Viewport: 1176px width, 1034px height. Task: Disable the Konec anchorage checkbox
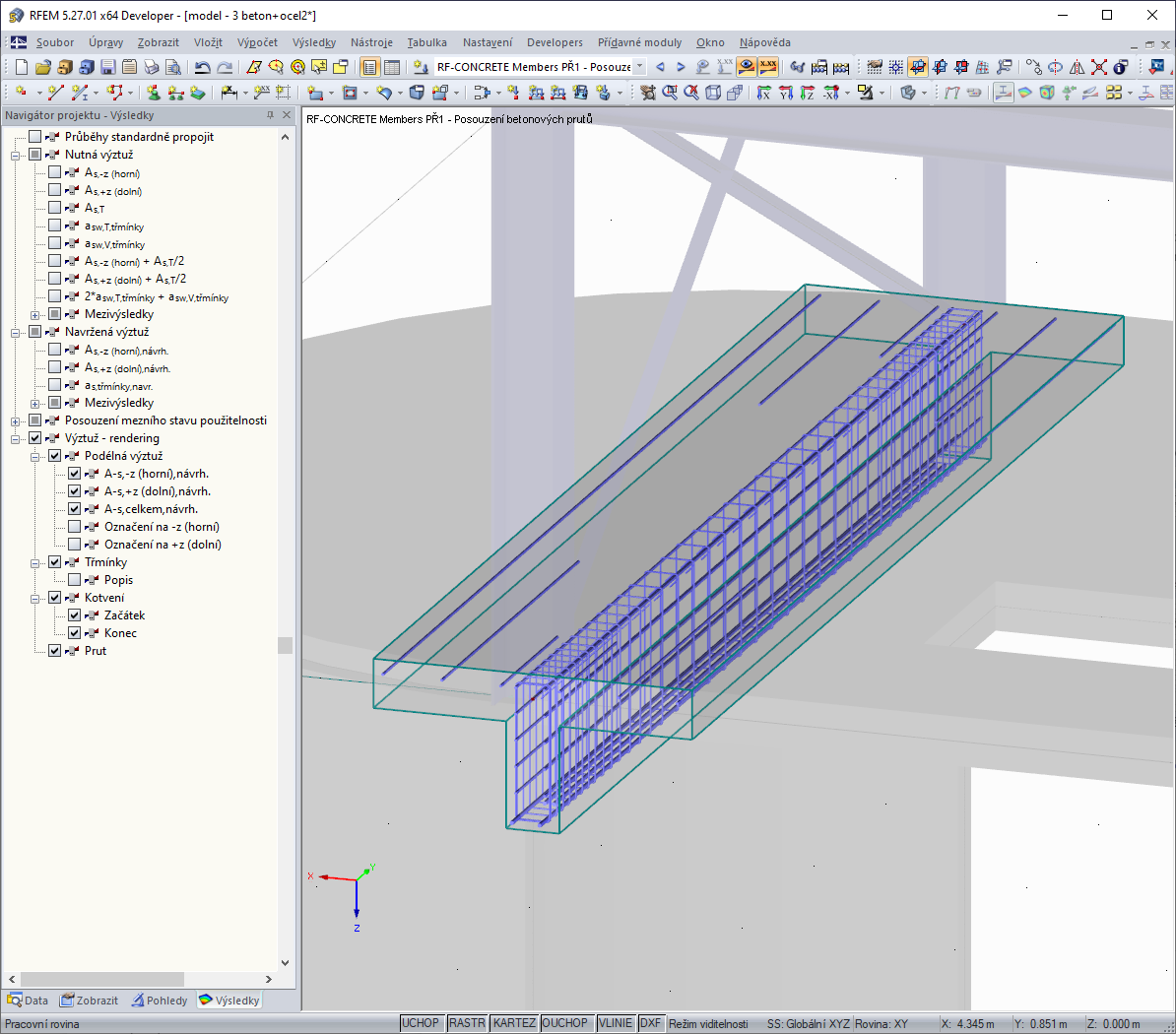pos(75,633)
